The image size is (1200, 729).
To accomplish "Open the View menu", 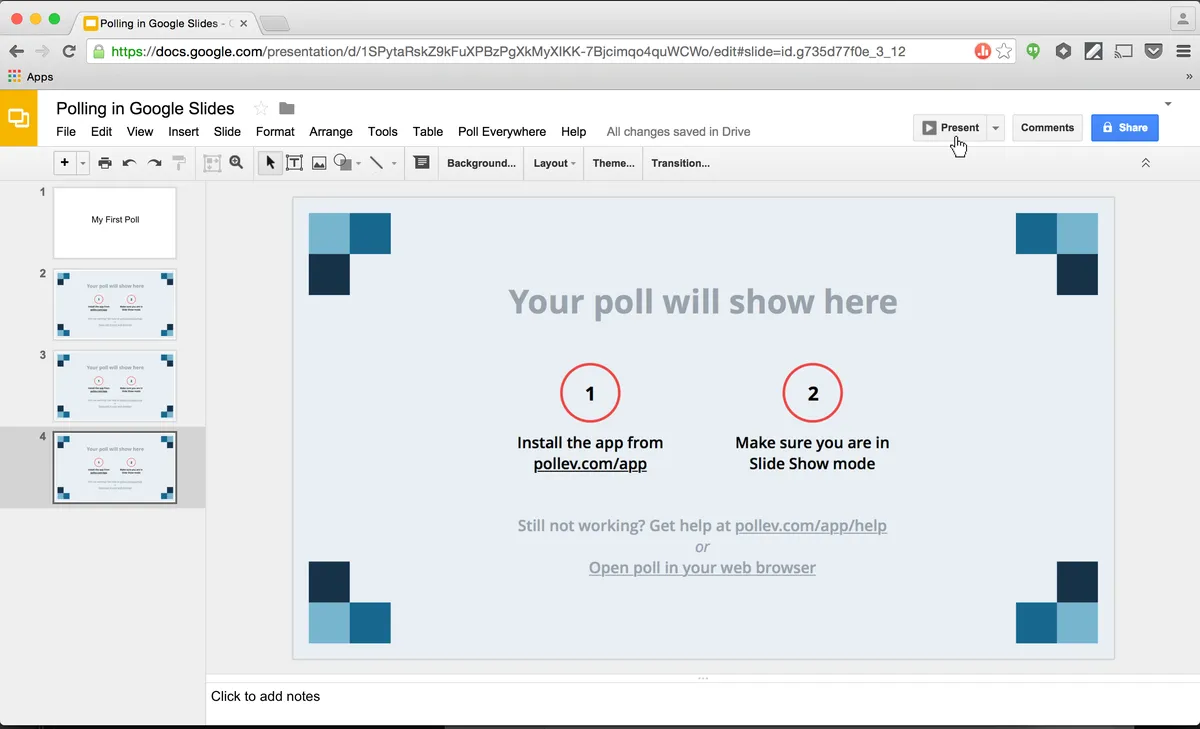I will click(x=140, y=131).
